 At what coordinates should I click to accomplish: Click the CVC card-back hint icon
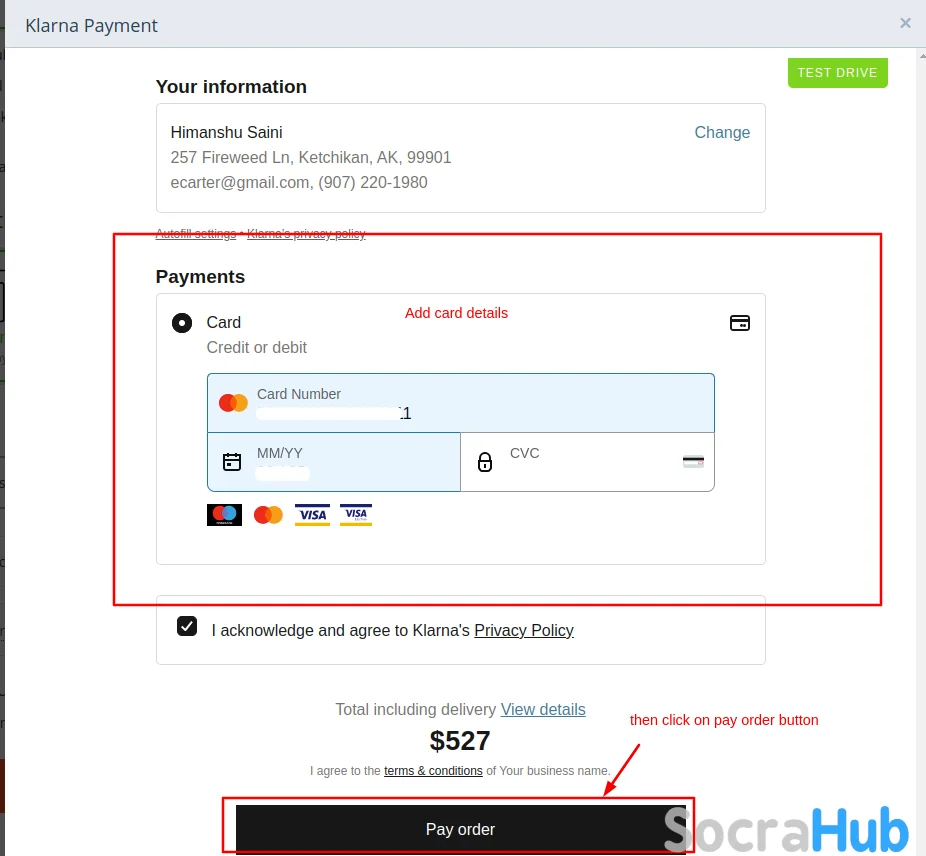(693, 461)
